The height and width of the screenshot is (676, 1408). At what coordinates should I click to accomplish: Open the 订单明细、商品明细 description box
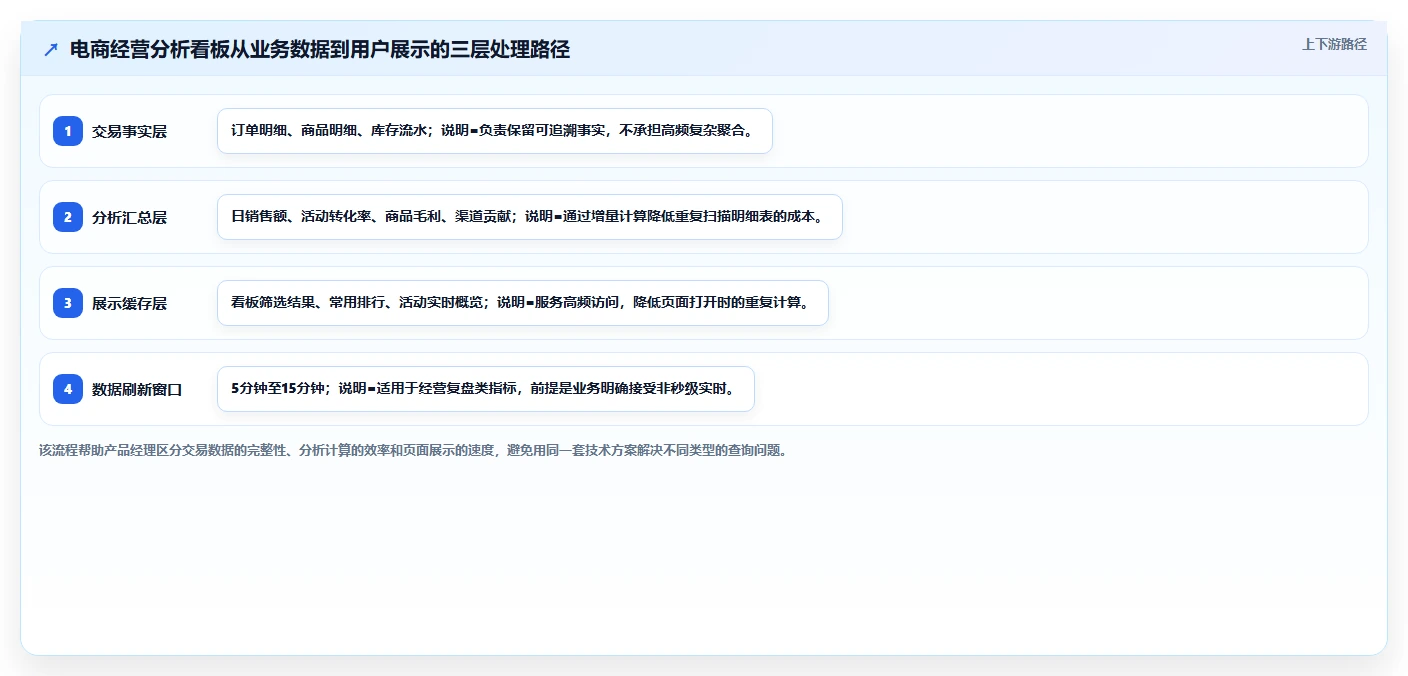[x=495, y=131]
